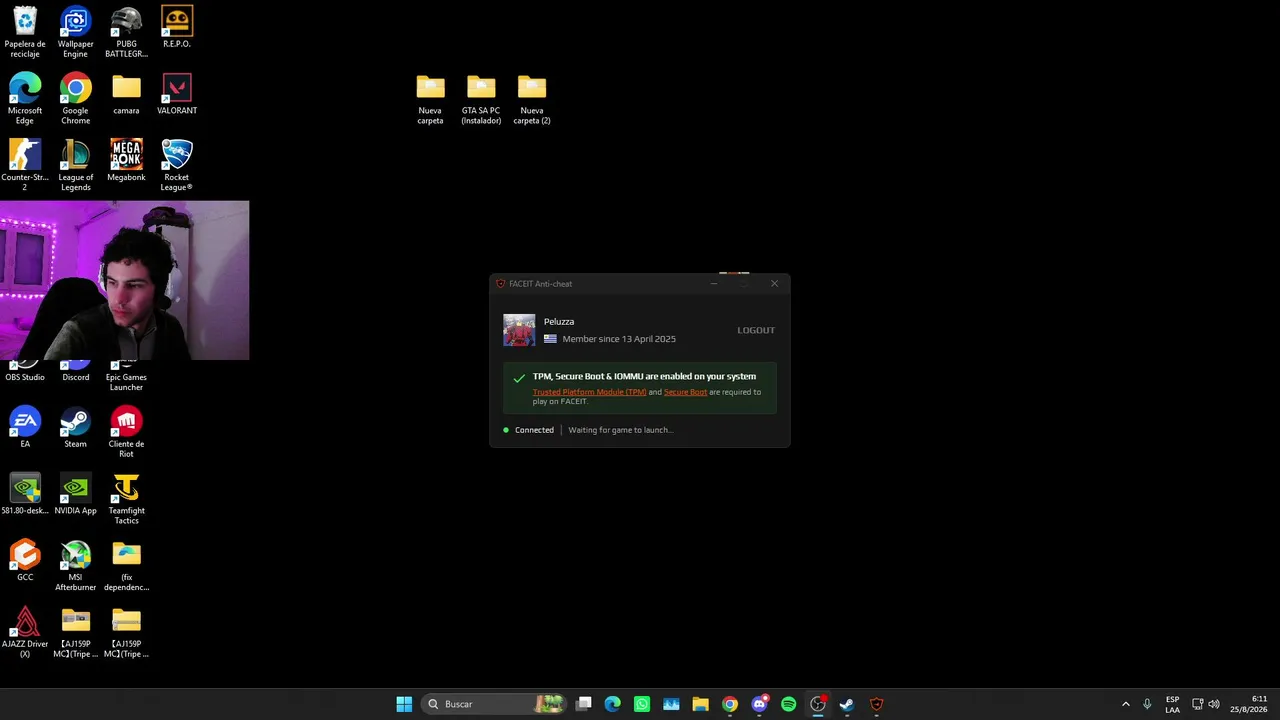This screenshot has width=1280, height=720.
Task: Click the Peluzza username text
Action: 559,322
